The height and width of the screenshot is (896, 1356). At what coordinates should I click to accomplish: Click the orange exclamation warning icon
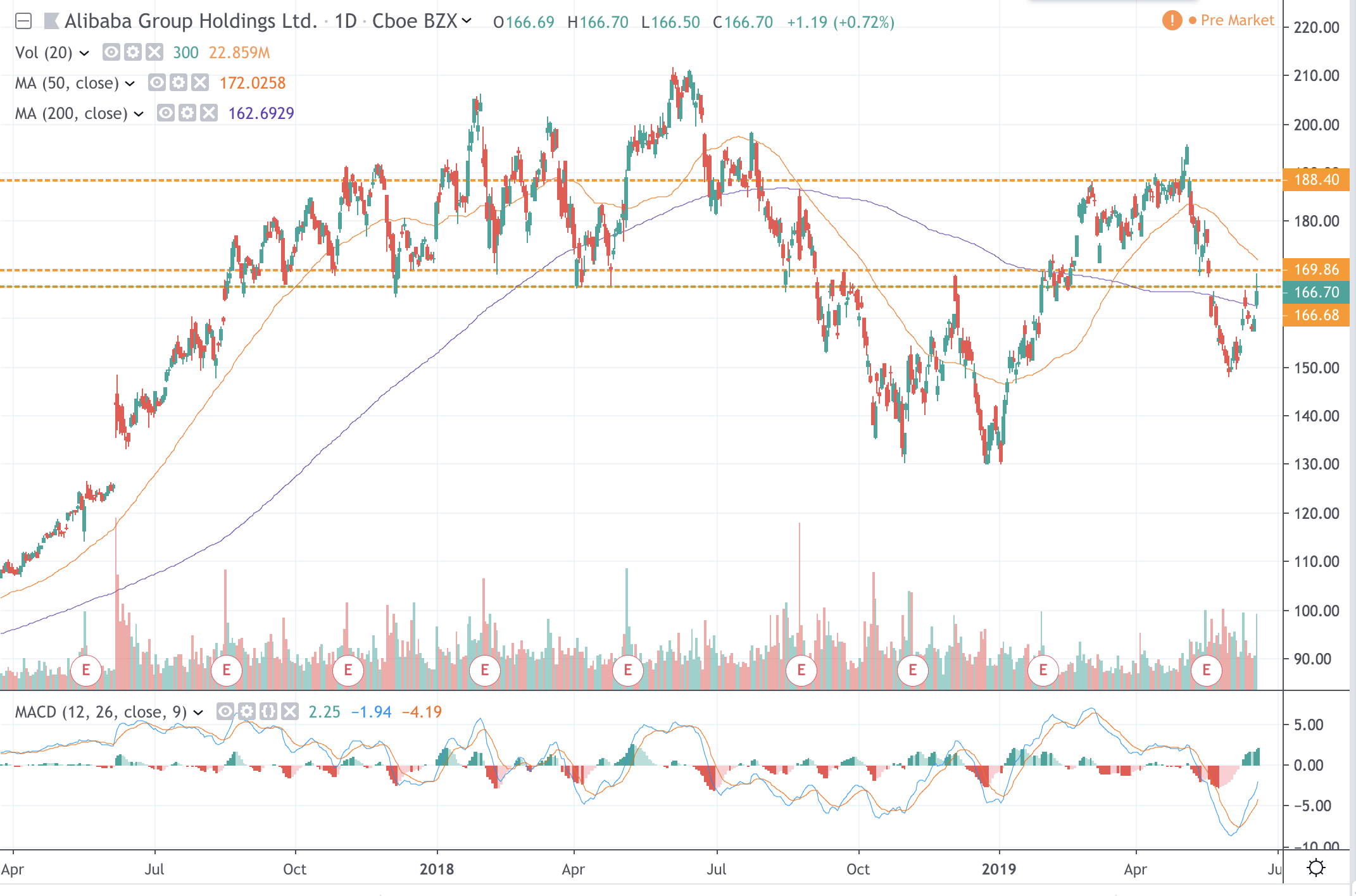1172,20
